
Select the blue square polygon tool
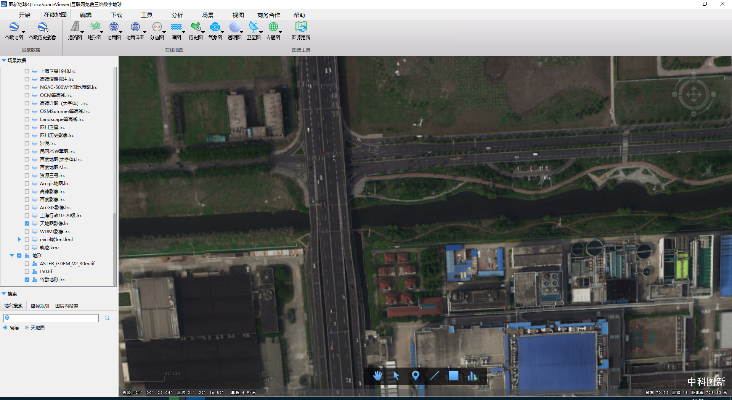pos(453,376)
